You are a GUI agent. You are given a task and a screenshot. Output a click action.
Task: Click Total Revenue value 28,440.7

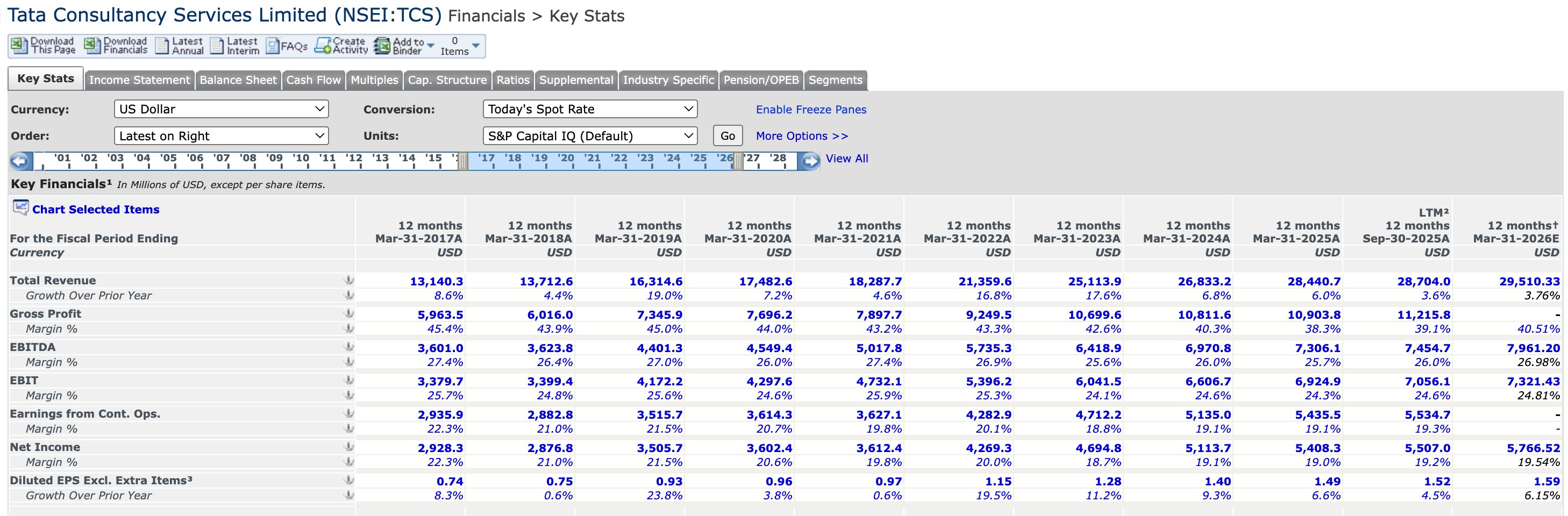[1314, 281]
